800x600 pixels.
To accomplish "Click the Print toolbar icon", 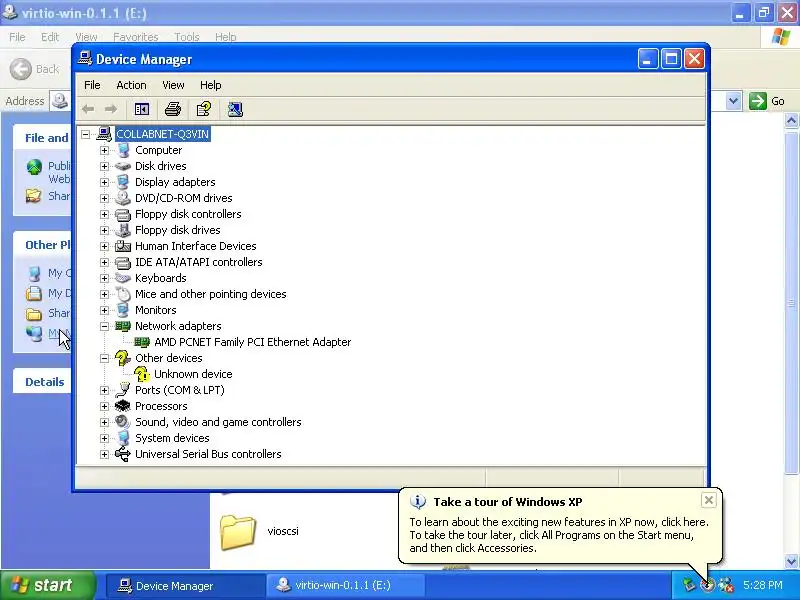I will 173,109.
